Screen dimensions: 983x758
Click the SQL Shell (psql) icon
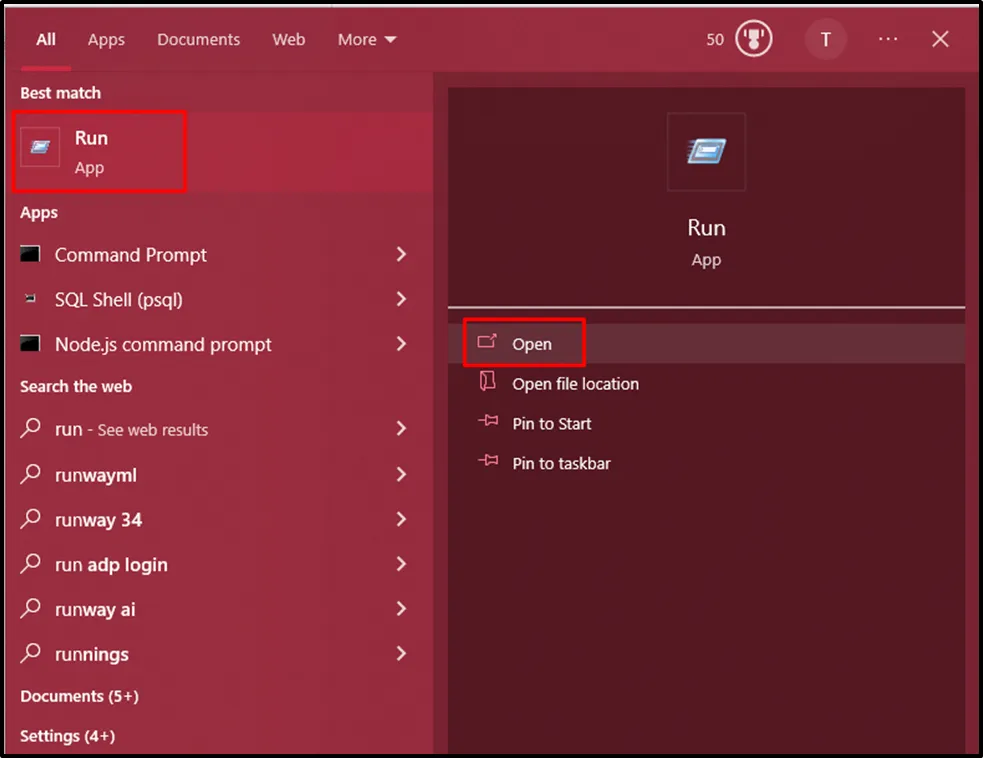[x=31, y=299]
